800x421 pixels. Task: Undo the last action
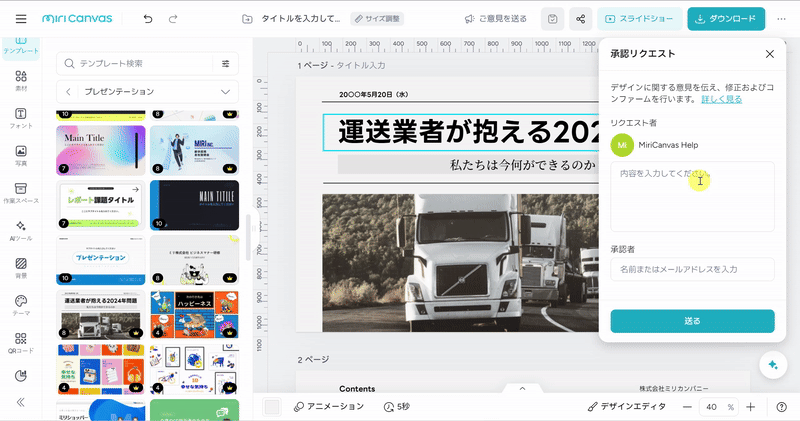pos(148,19)
